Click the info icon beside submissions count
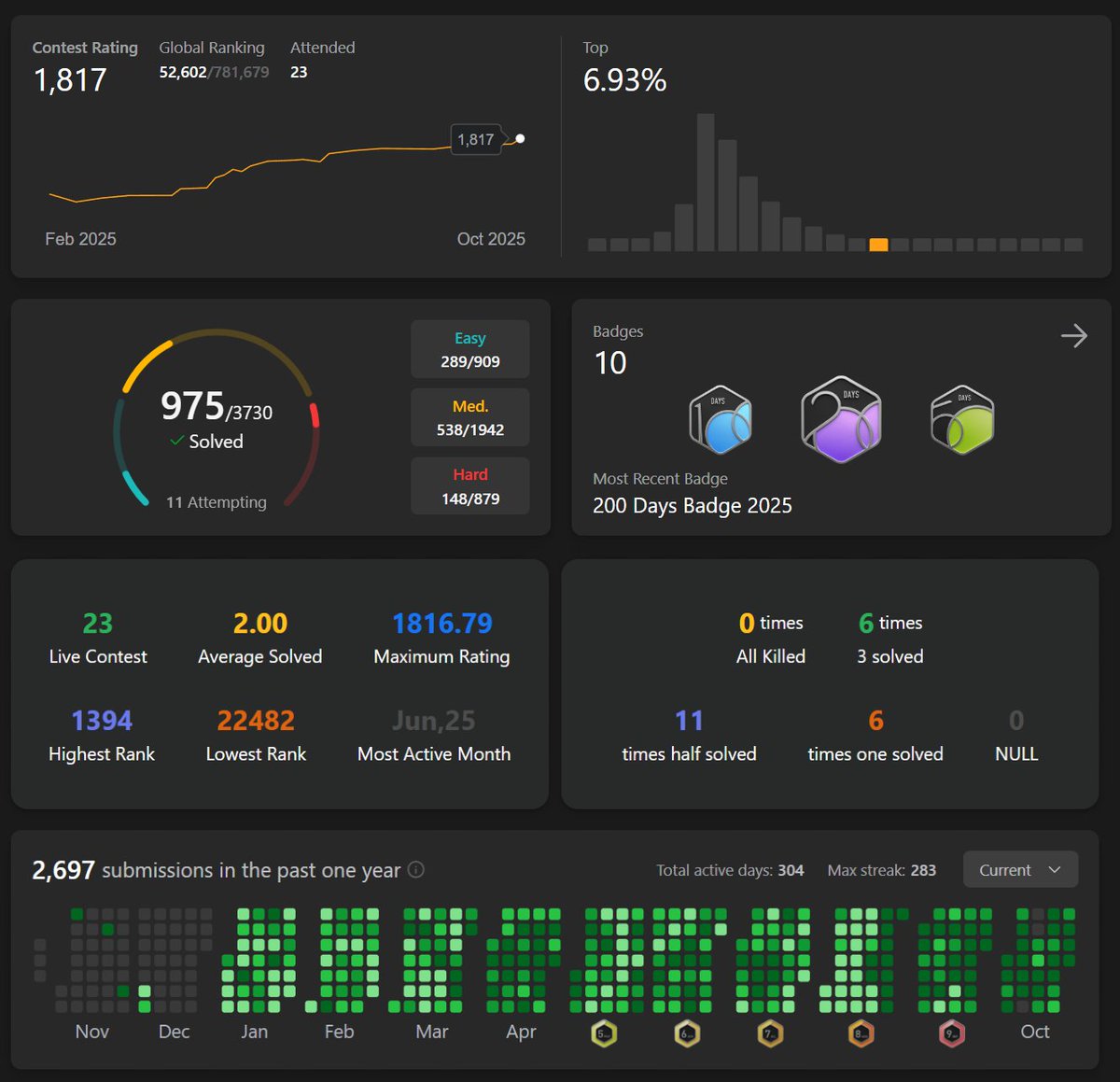This screenshot has height=1082, width=1120. [x=414, y=869]
